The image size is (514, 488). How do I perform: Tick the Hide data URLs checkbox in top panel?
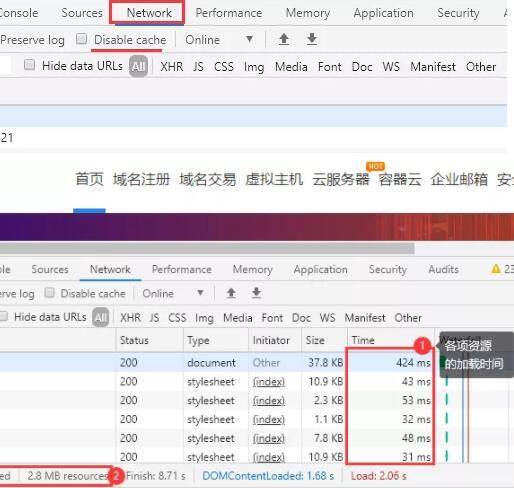(x=29, y=65)
